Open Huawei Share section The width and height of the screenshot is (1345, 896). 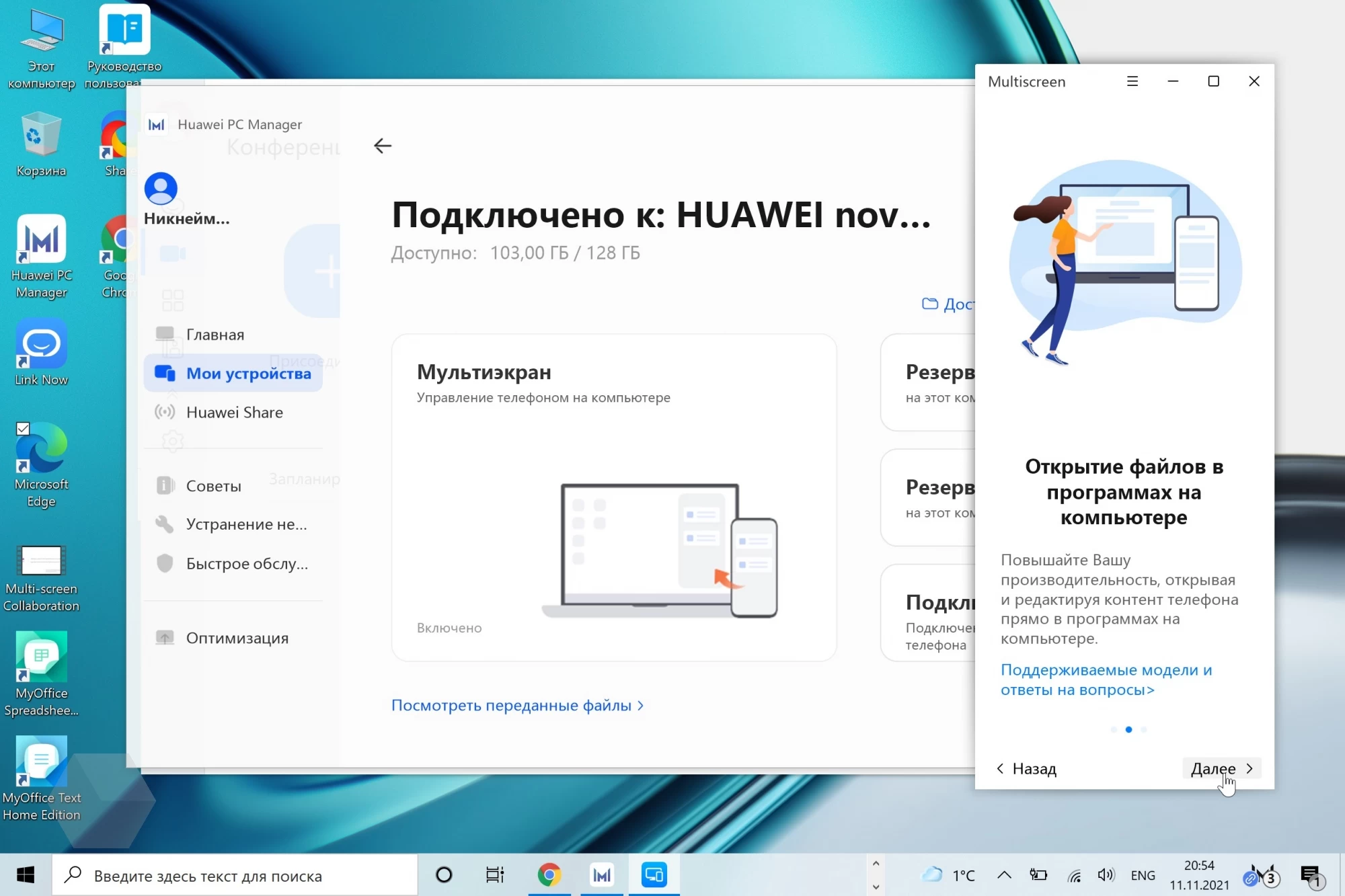click(233, 412)
